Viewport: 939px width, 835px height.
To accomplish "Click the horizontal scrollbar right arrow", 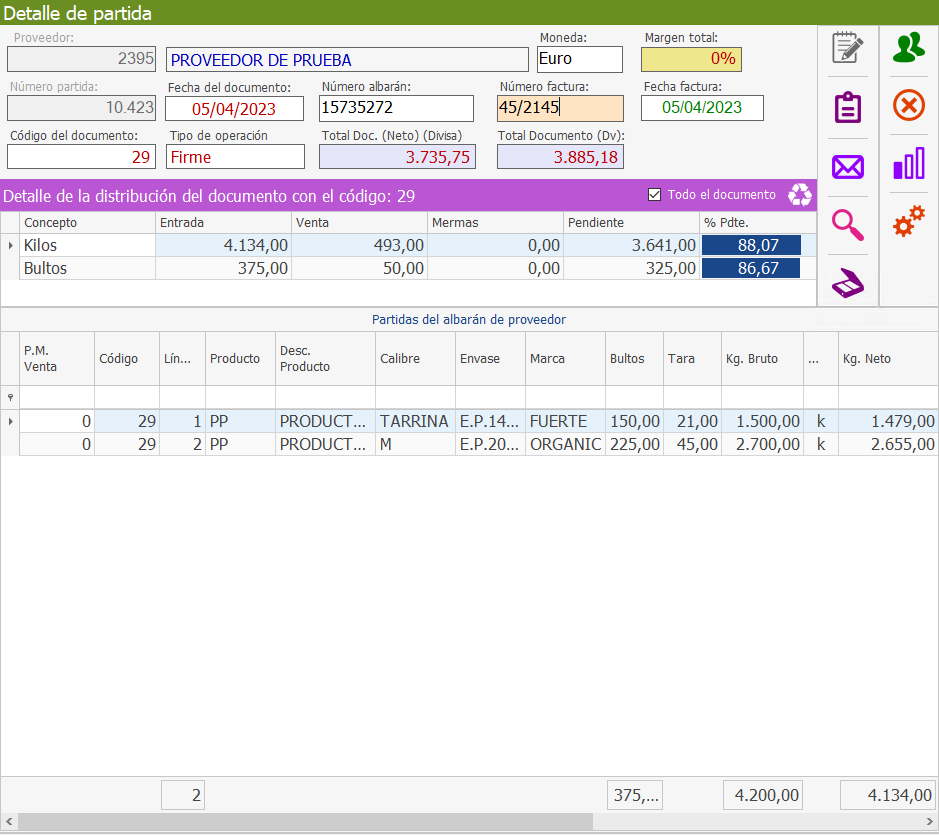I will coord(930,821).
